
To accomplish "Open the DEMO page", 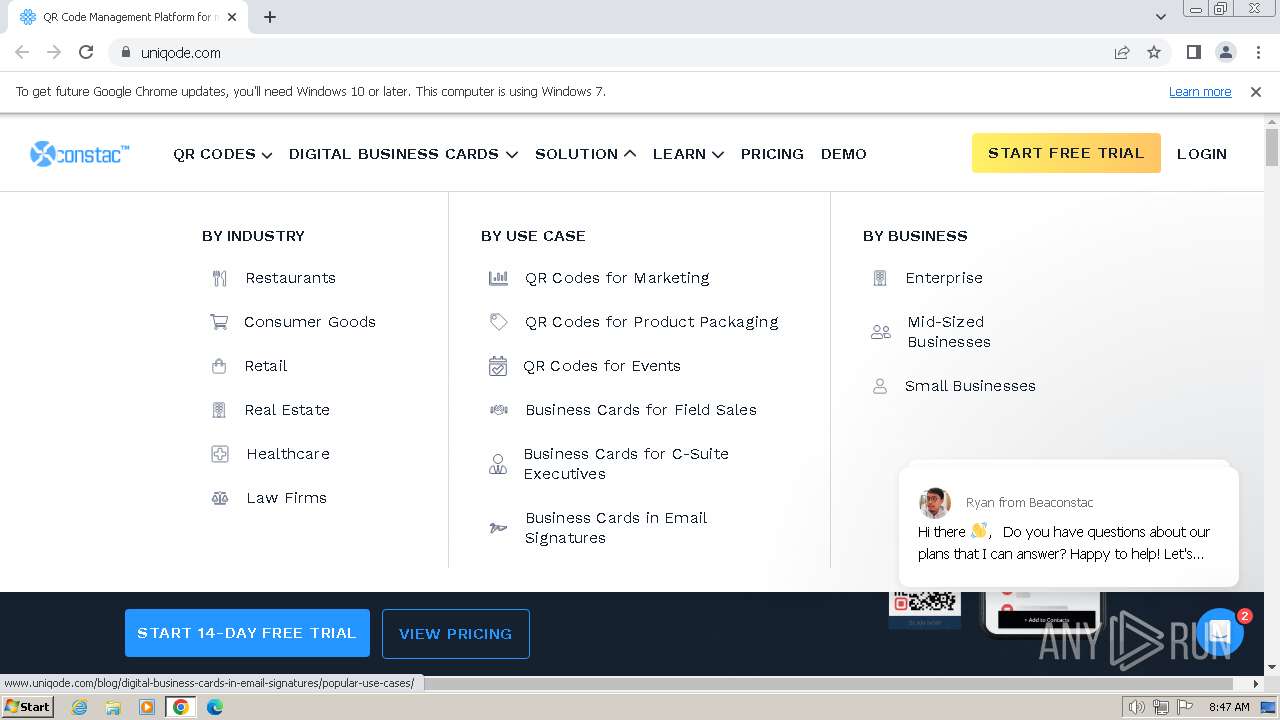I will [x=844, y=154].
